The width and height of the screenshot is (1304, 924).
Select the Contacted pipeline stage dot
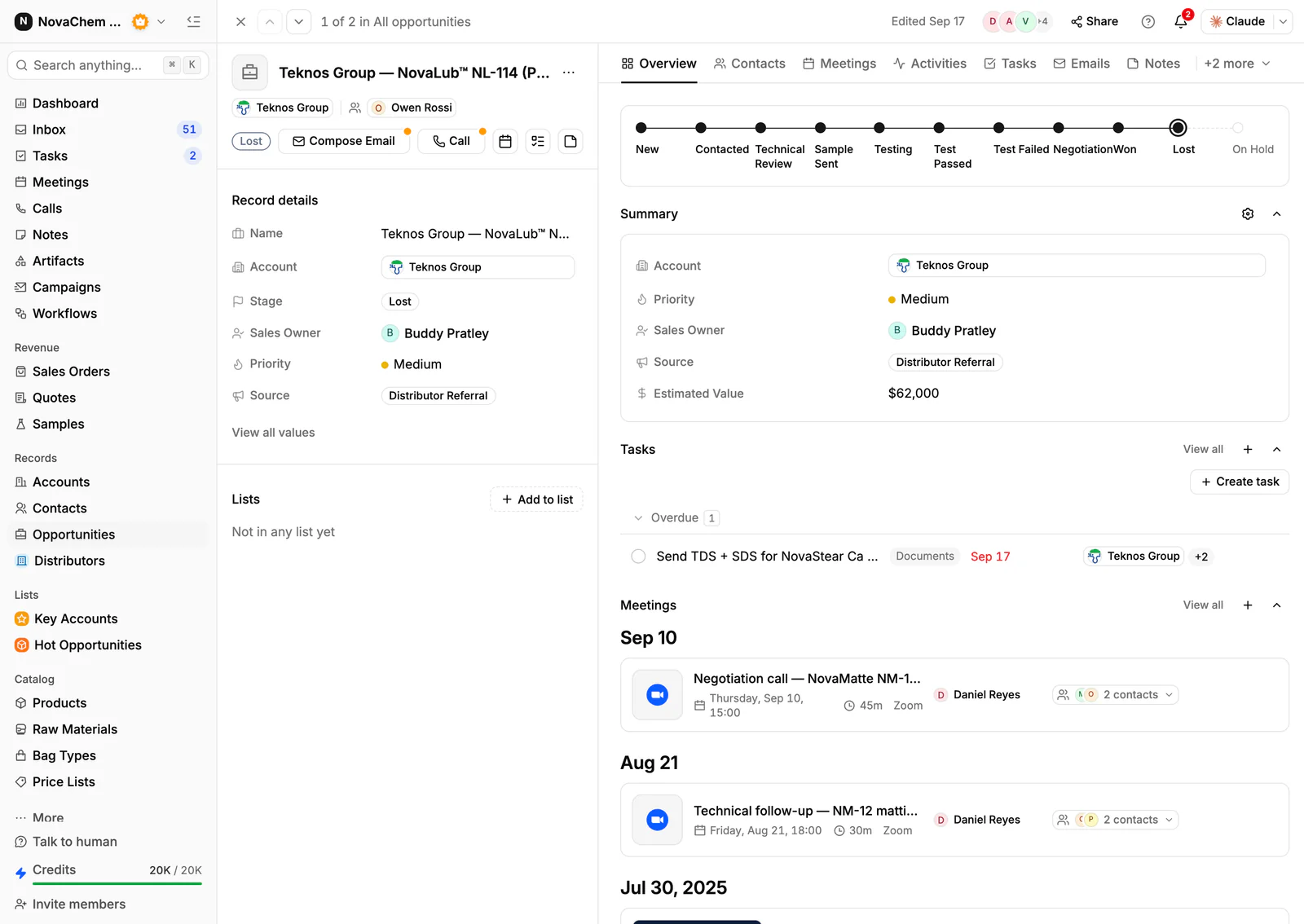701,128
